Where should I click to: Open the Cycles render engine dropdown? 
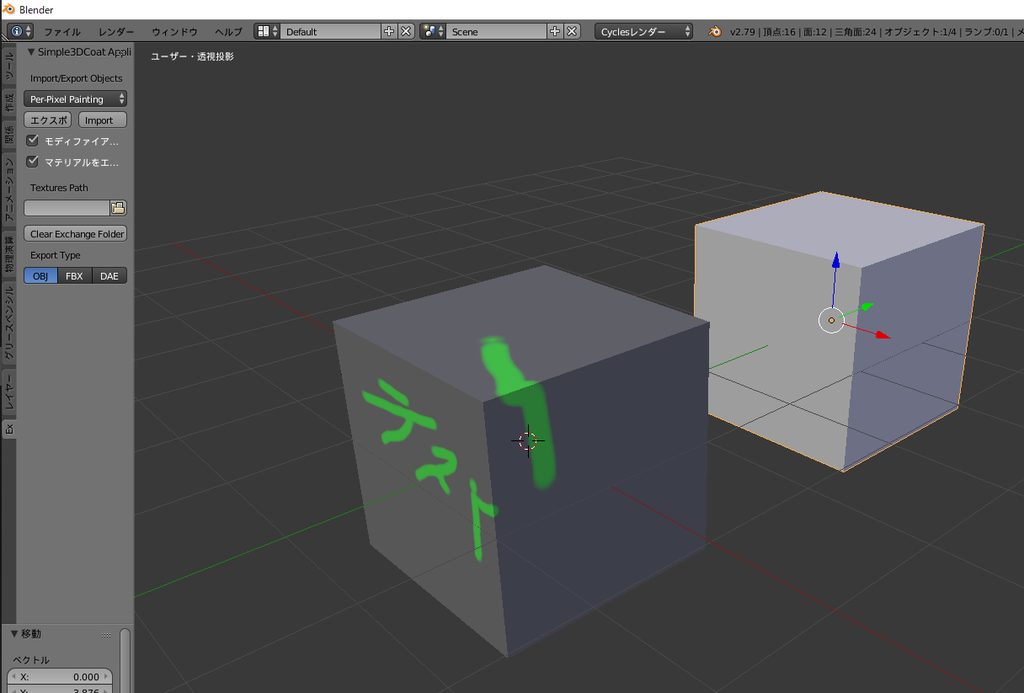(643, 31)
